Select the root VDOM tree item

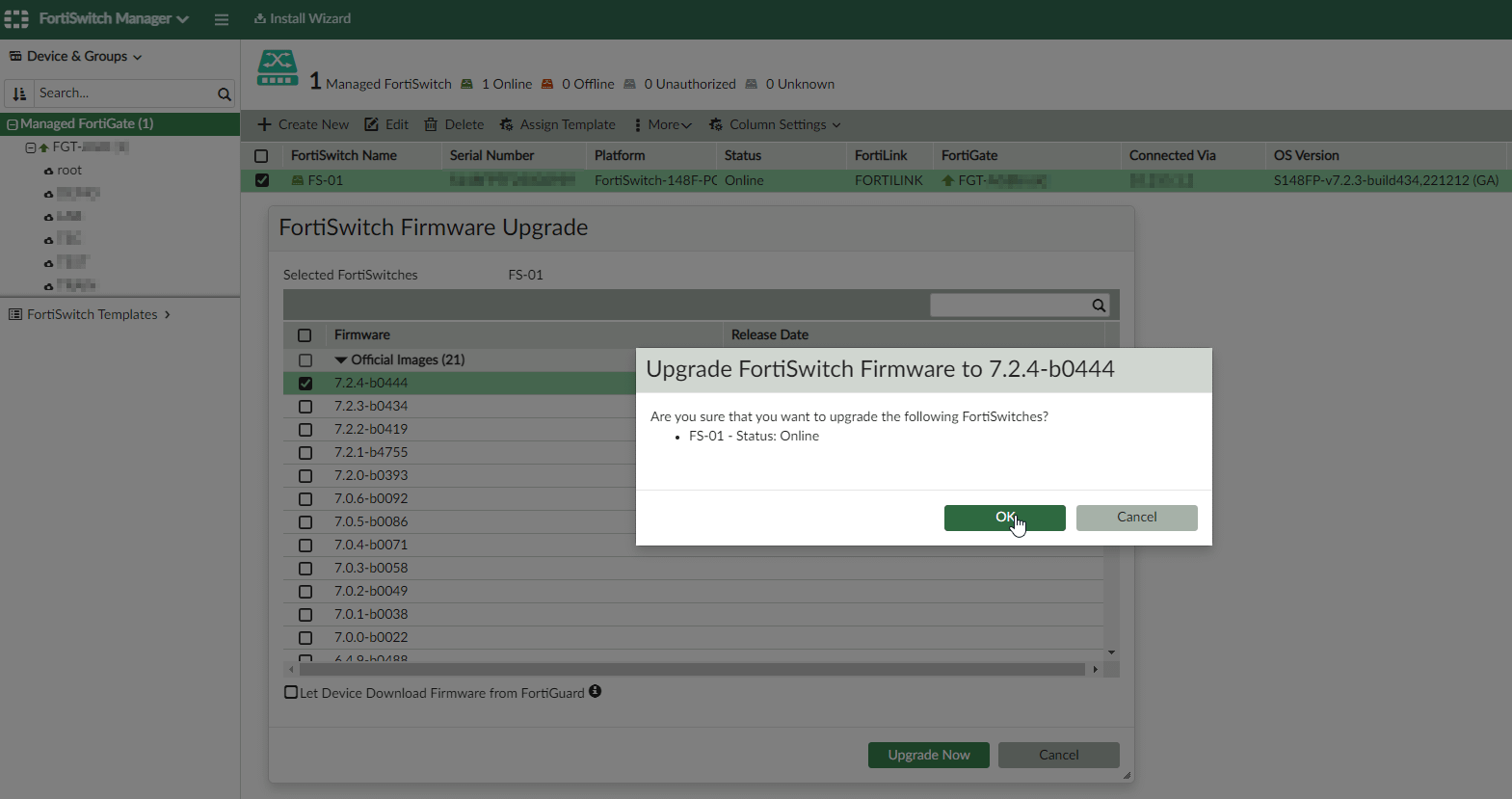coord(69,171)
